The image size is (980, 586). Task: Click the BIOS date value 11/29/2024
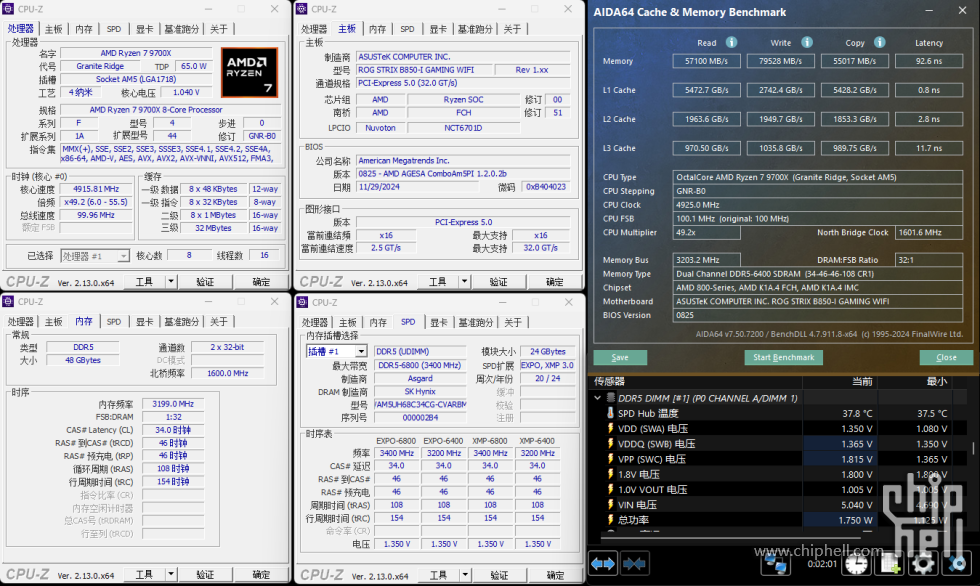[418, 186]
